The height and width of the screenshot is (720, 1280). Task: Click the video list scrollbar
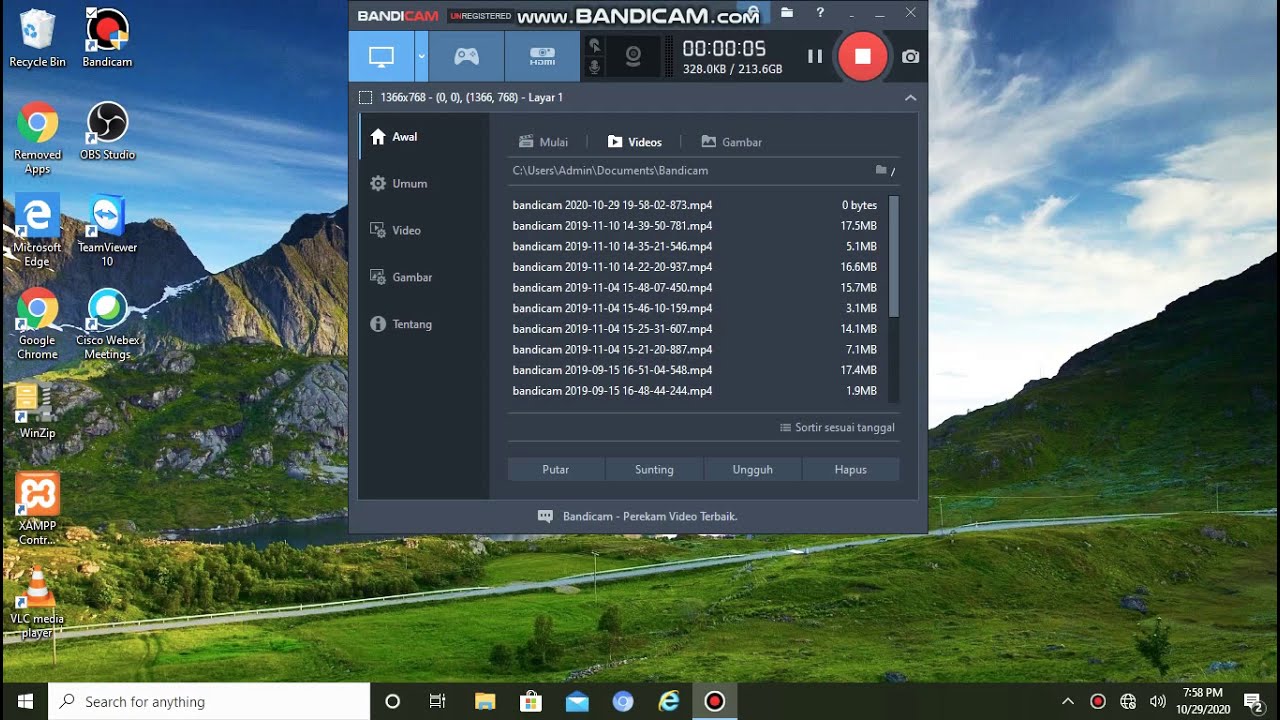tap(894, 257)
